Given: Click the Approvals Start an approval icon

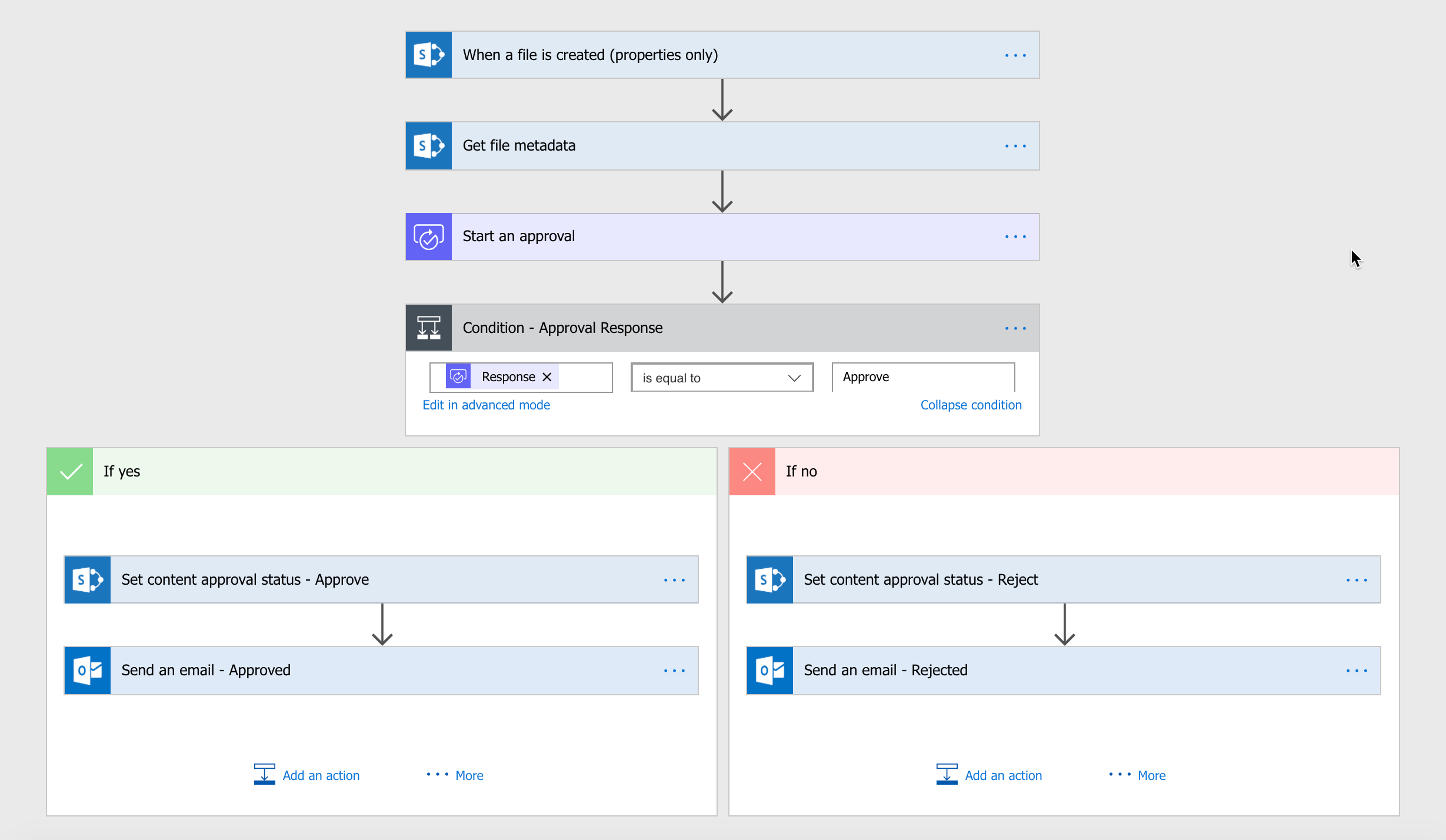Looking at the screenshot, I should point(431,237).
